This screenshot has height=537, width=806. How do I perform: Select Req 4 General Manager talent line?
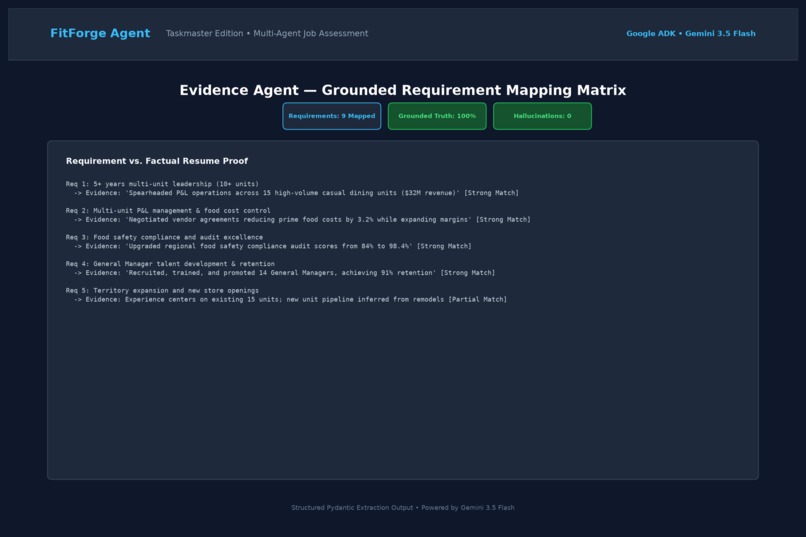(x=170, y=264)
